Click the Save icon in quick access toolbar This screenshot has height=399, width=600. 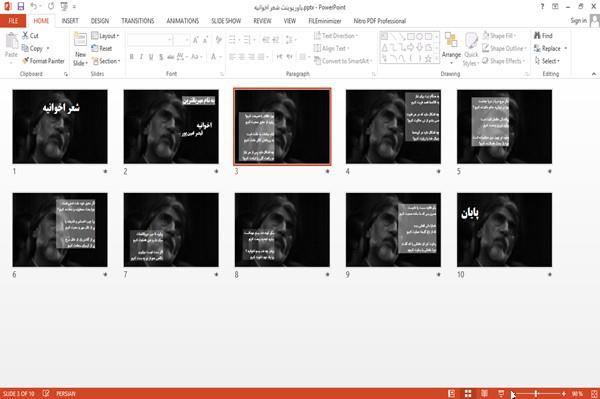[x=21, y=6]
